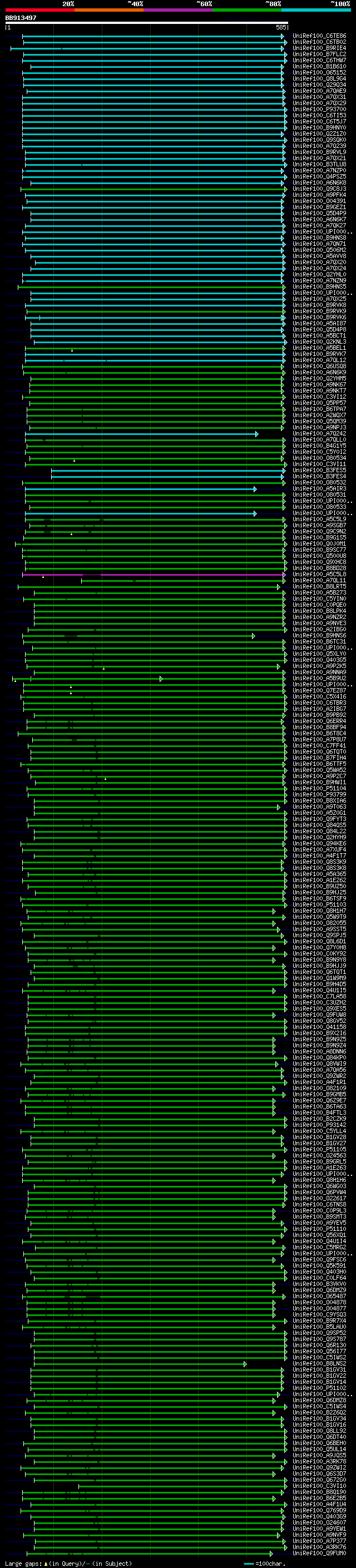The image size is (356, 1568).
Task: Click the purple ~60% identity color legend segment
Action: click(x=179, y=10)
